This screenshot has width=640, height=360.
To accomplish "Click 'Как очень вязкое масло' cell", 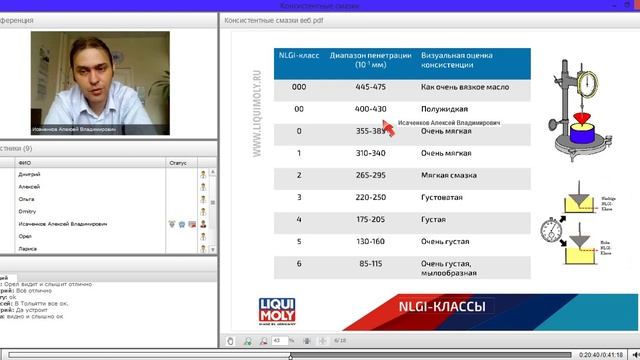I will coord(465,87).
